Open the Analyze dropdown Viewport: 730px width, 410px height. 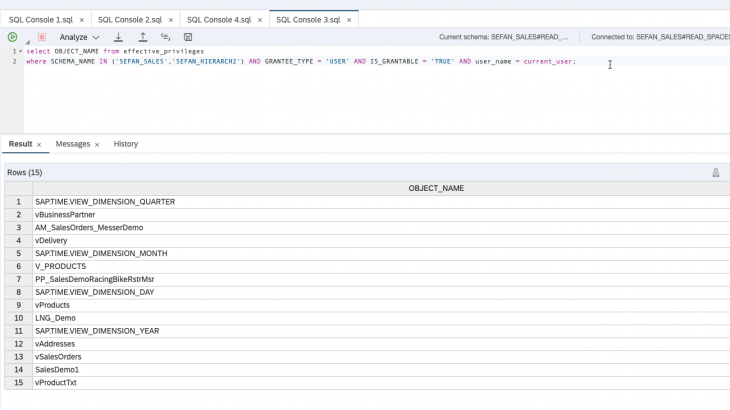79,37
